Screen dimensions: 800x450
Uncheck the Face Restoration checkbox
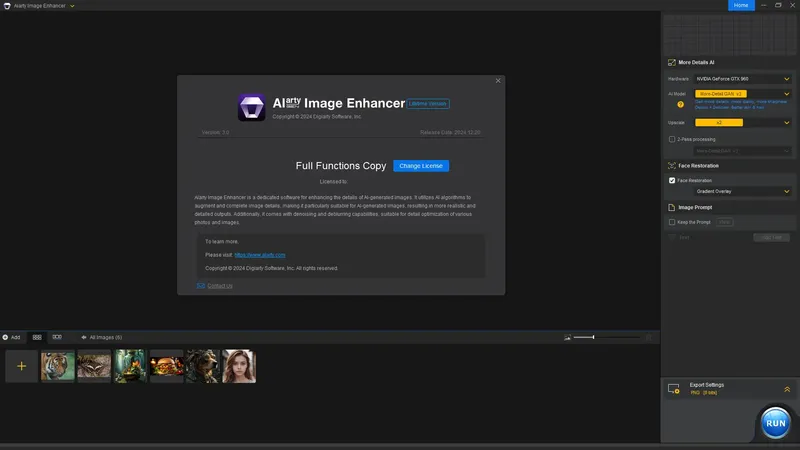pyautogui.click(x=672, y=181)
